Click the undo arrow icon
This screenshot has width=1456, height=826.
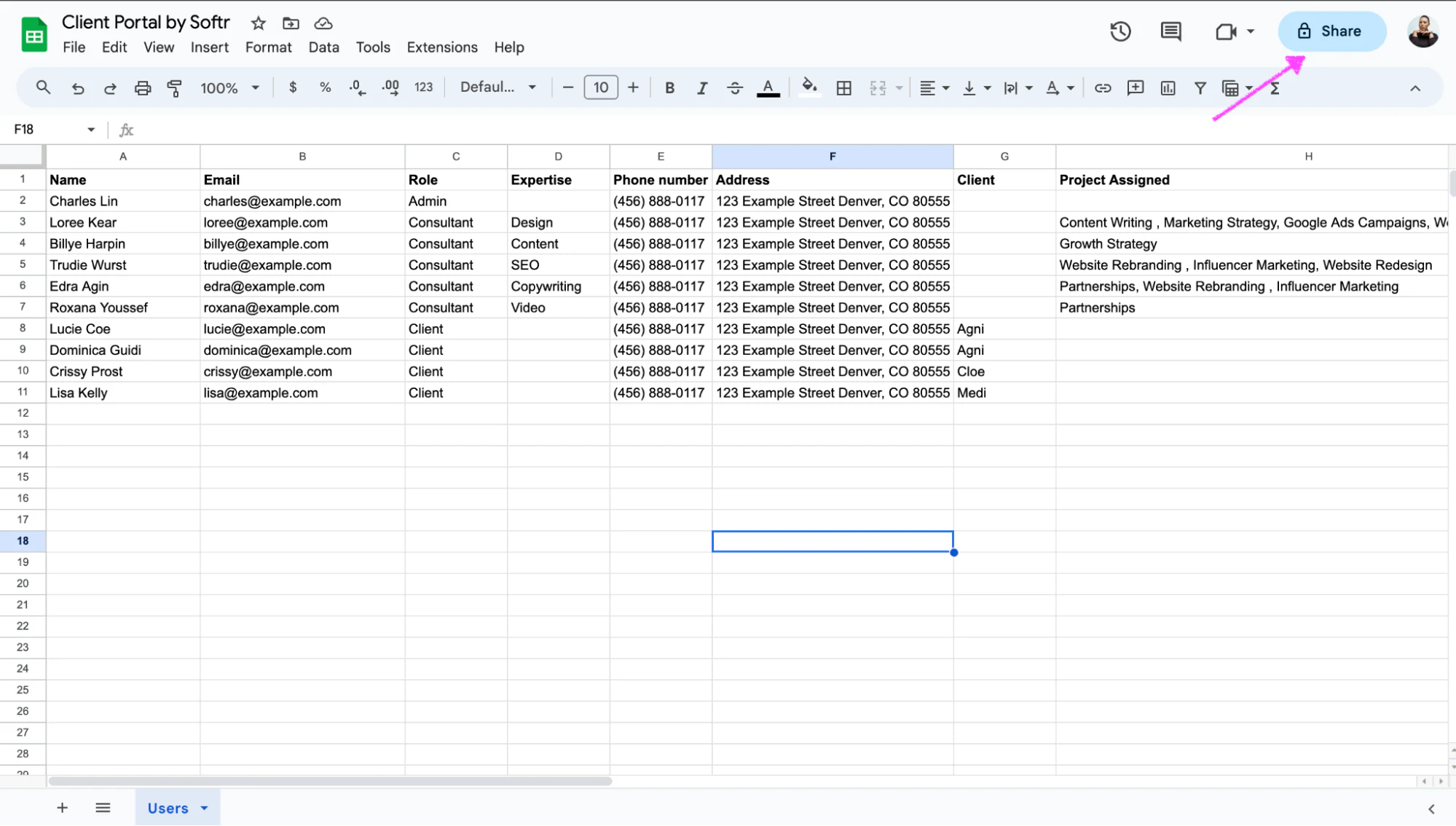point(78,88)
